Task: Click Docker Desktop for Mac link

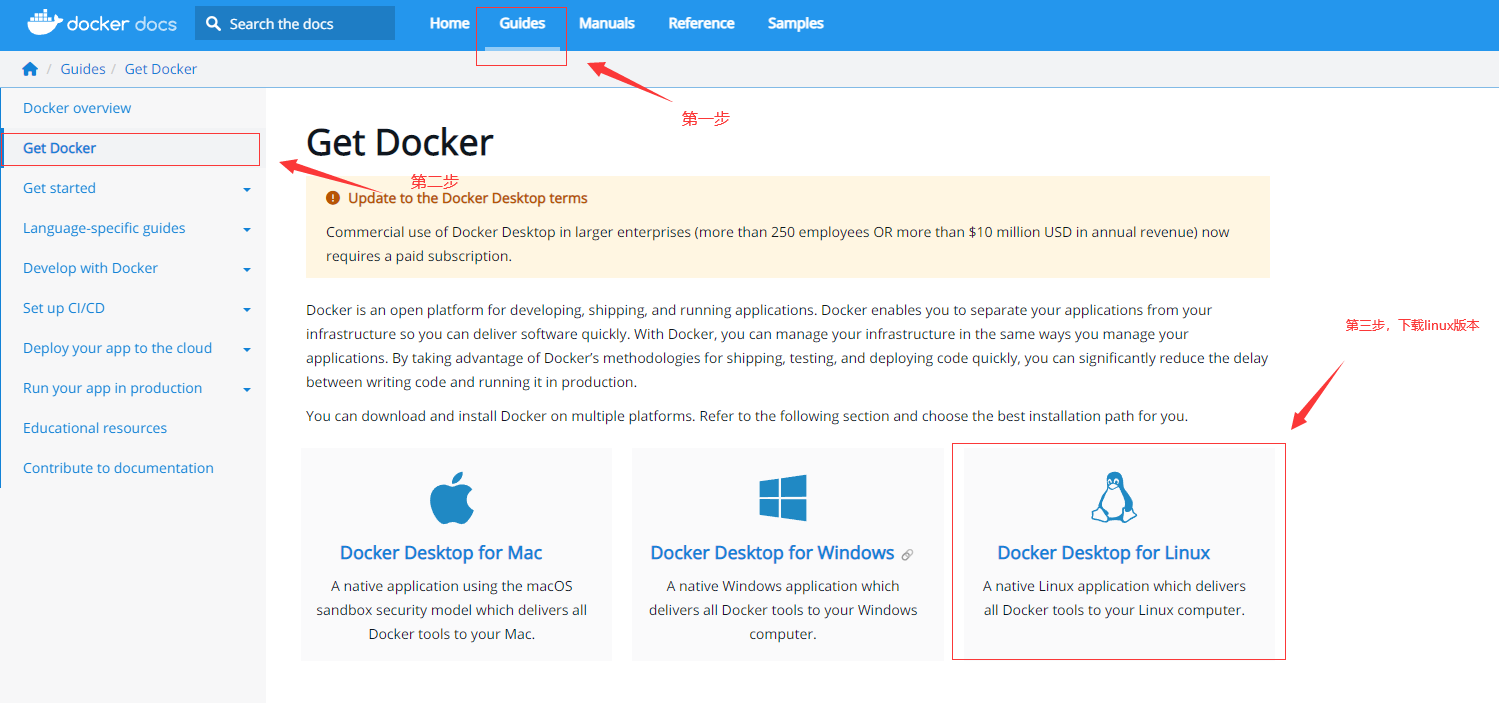Action: [x=441, y=553]
